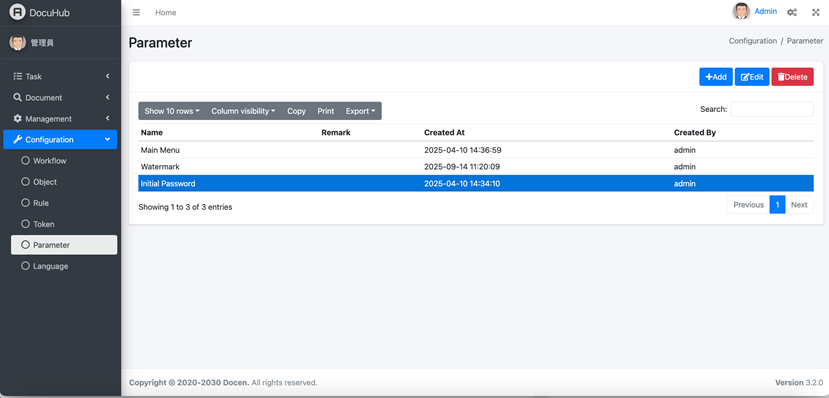Click the Workflow circle icon

[x=25, y=161]
